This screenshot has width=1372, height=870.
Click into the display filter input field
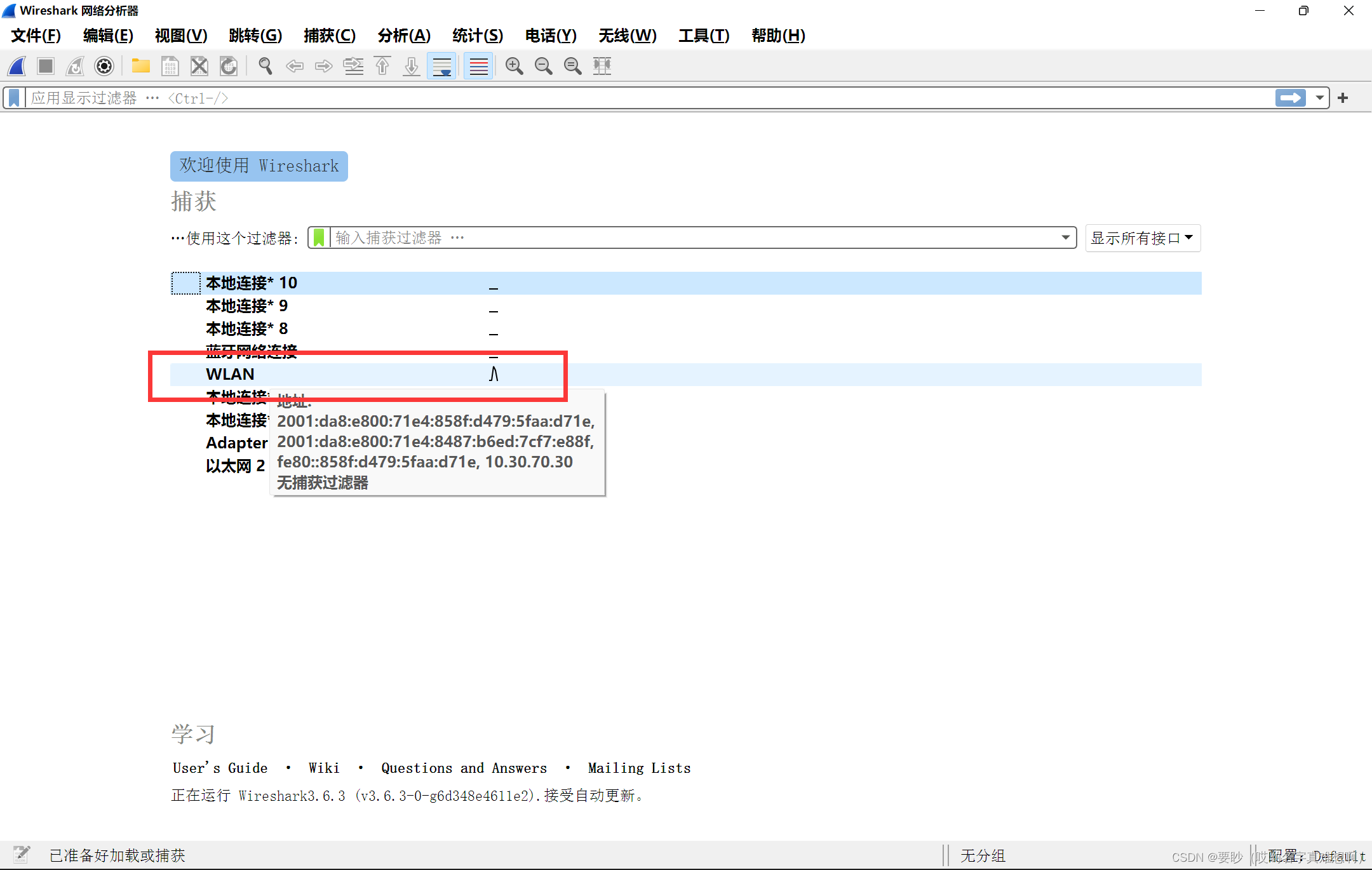(x=648, y=98)
